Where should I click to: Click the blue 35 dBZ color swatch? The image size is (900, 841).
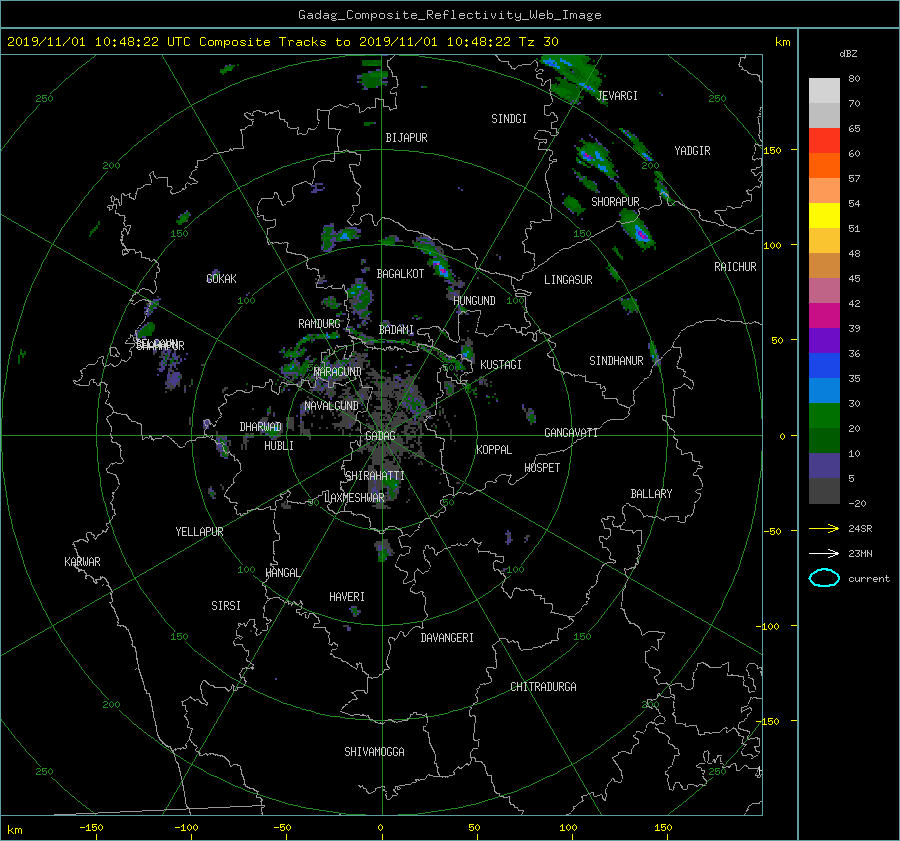point(824,366)
